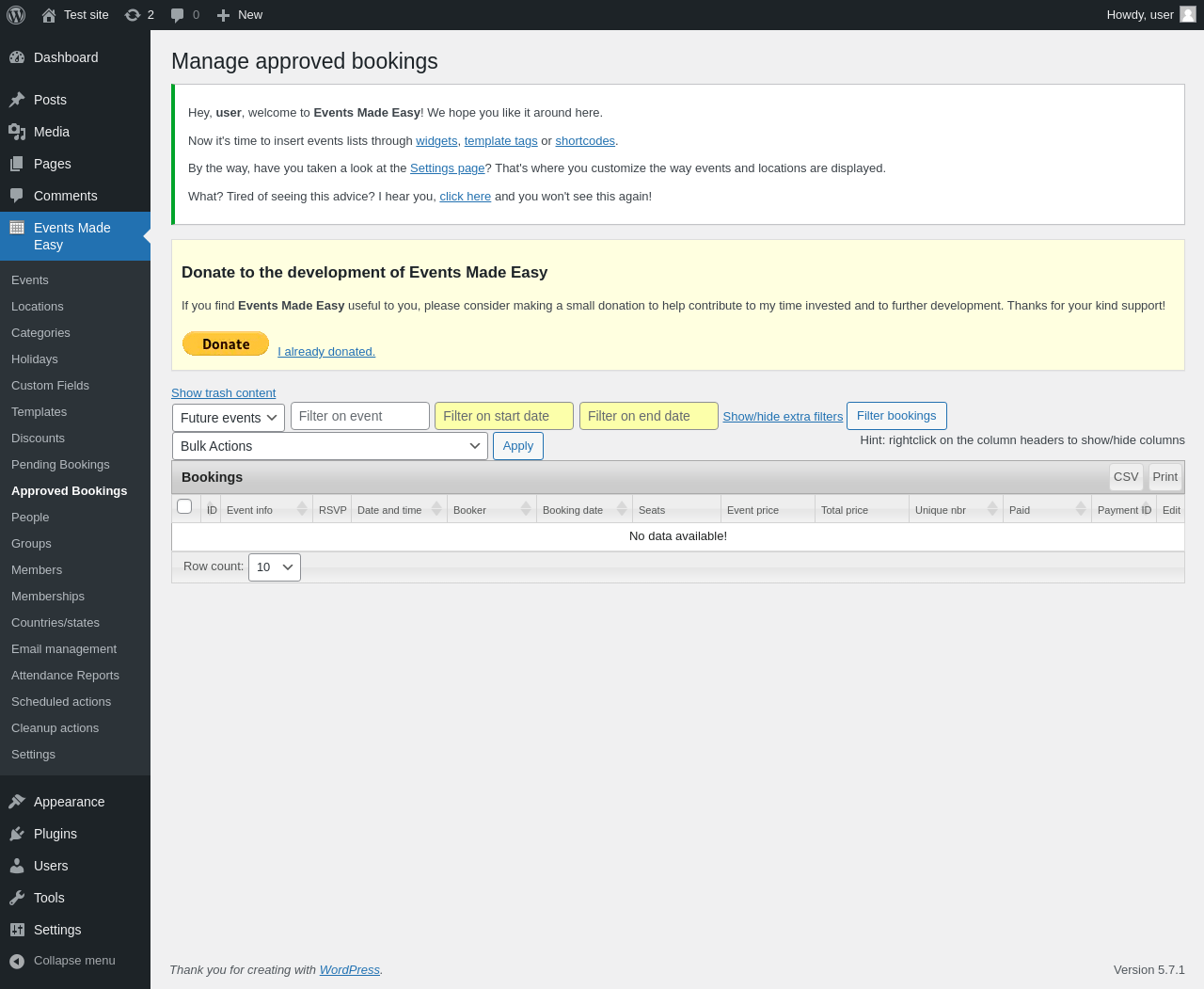Open the widgets link
The height and width of the screenshot is (989, 1204).
point(436,141)
